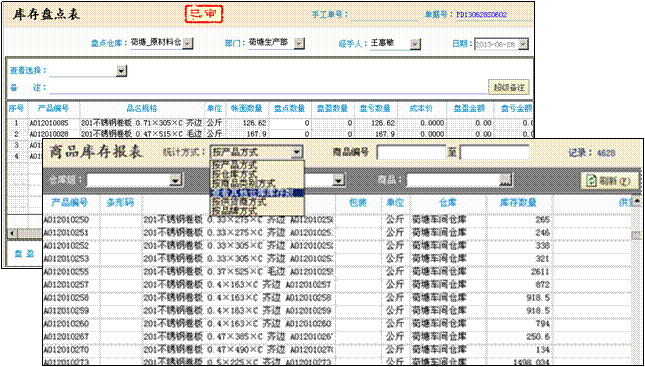This screenshot has height=367, width=645.
Task: Click the 盘盈 label at inventory window bottom
Action: point(24,253)
